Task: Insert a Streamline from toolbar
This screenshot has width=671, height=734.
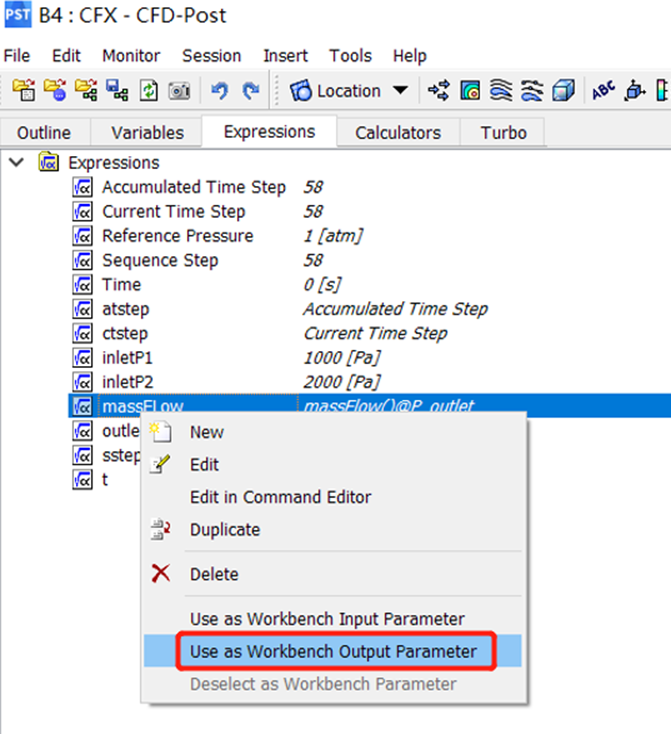Action: [501, 90]
